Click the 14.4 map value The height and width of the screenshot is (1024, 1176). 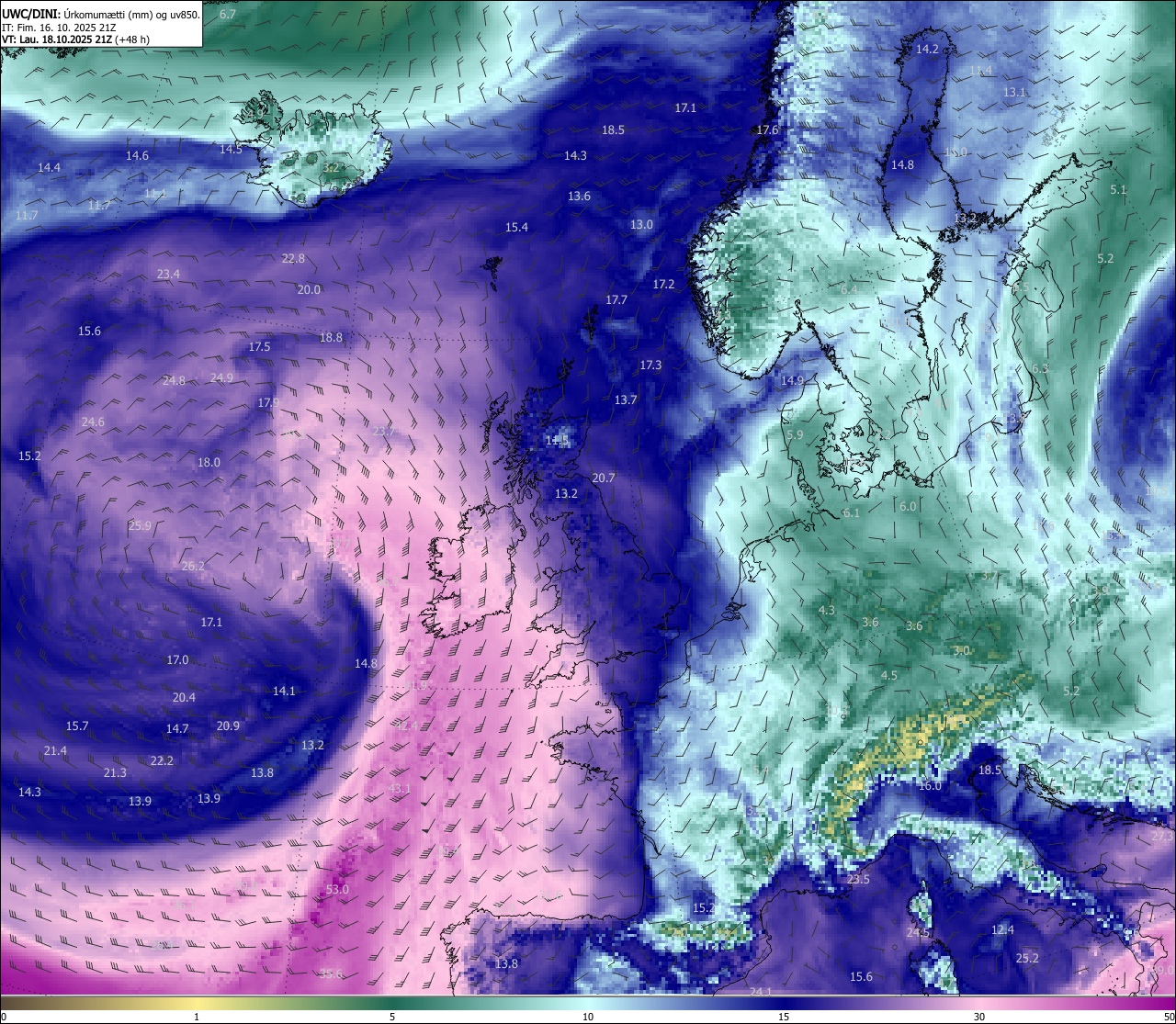49,167
